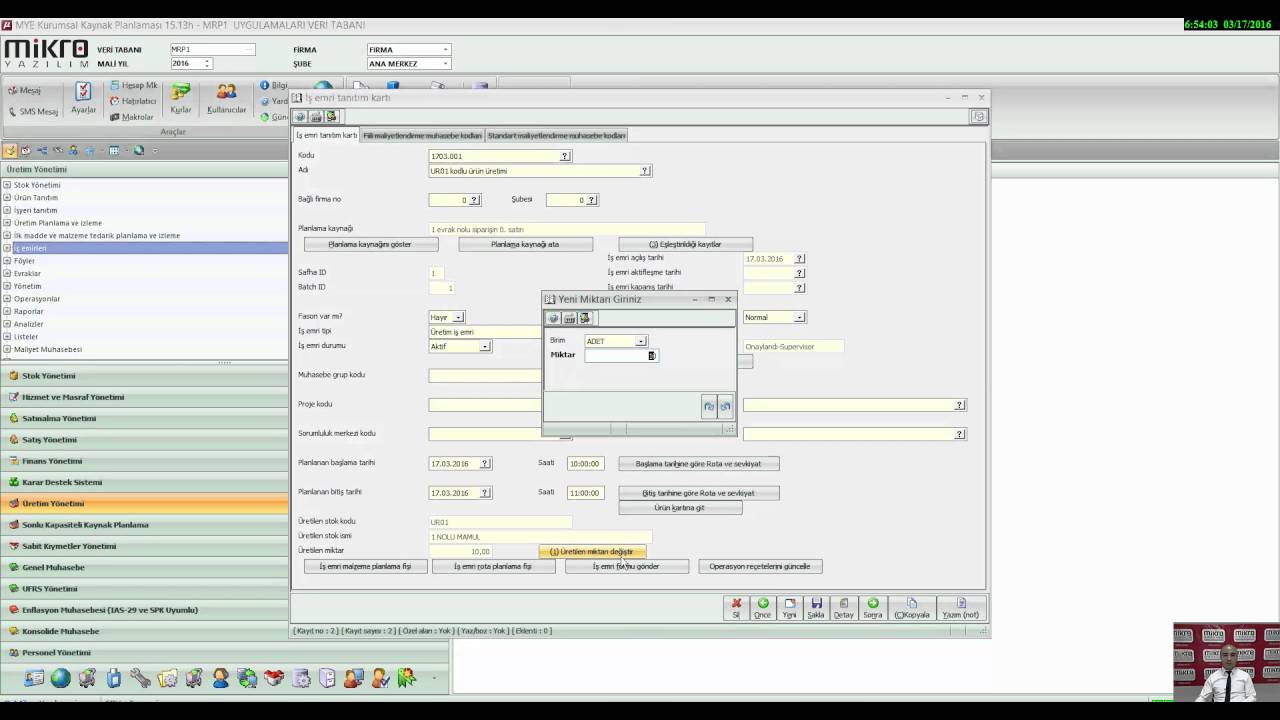Save the record with Sakla
This screenshot has height=720, width=1280.
pyautogui.click(x=816, y=608)
